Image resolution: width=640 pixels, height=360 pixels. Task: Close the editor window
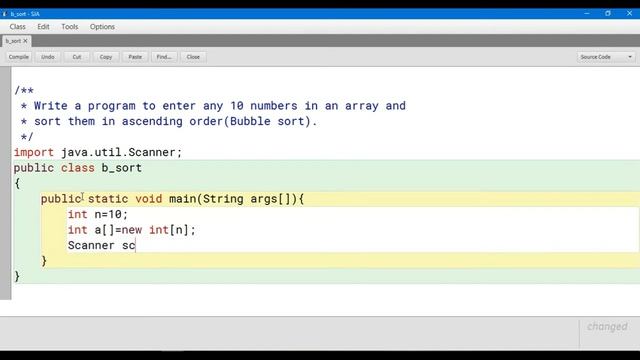coord(629,13)
